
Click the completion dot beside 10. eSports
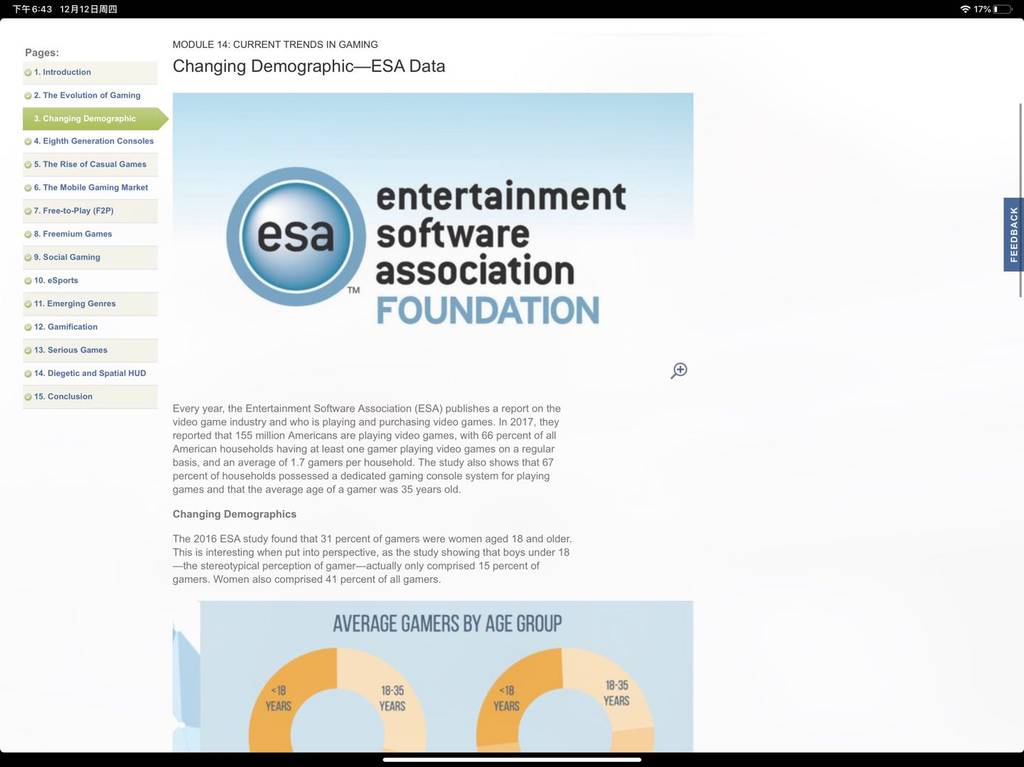tap(28, 281)
